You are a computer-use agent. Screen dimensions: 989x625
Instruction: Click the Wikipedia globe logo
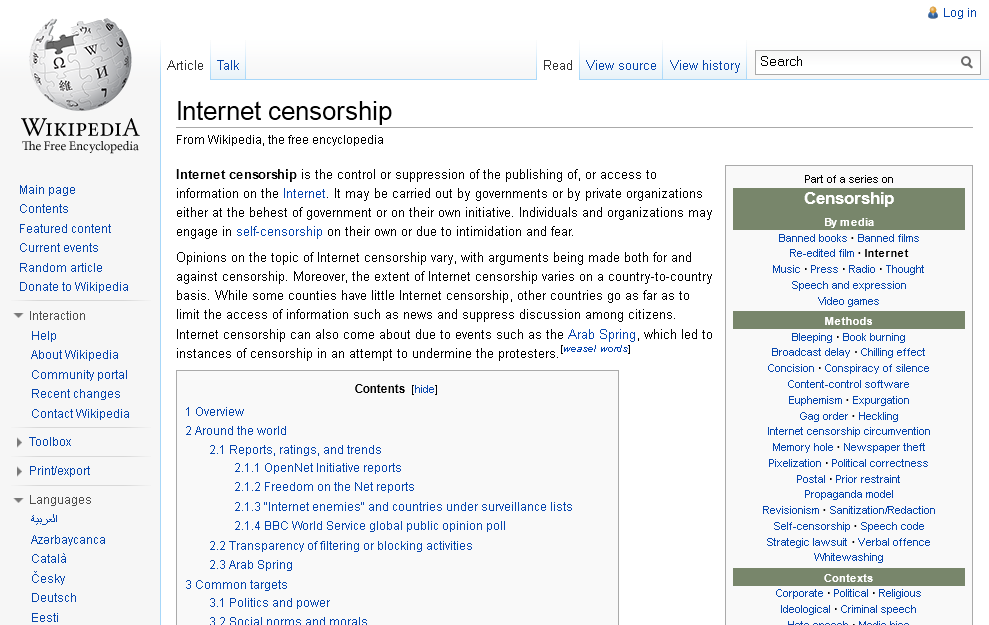pos(81,64)
